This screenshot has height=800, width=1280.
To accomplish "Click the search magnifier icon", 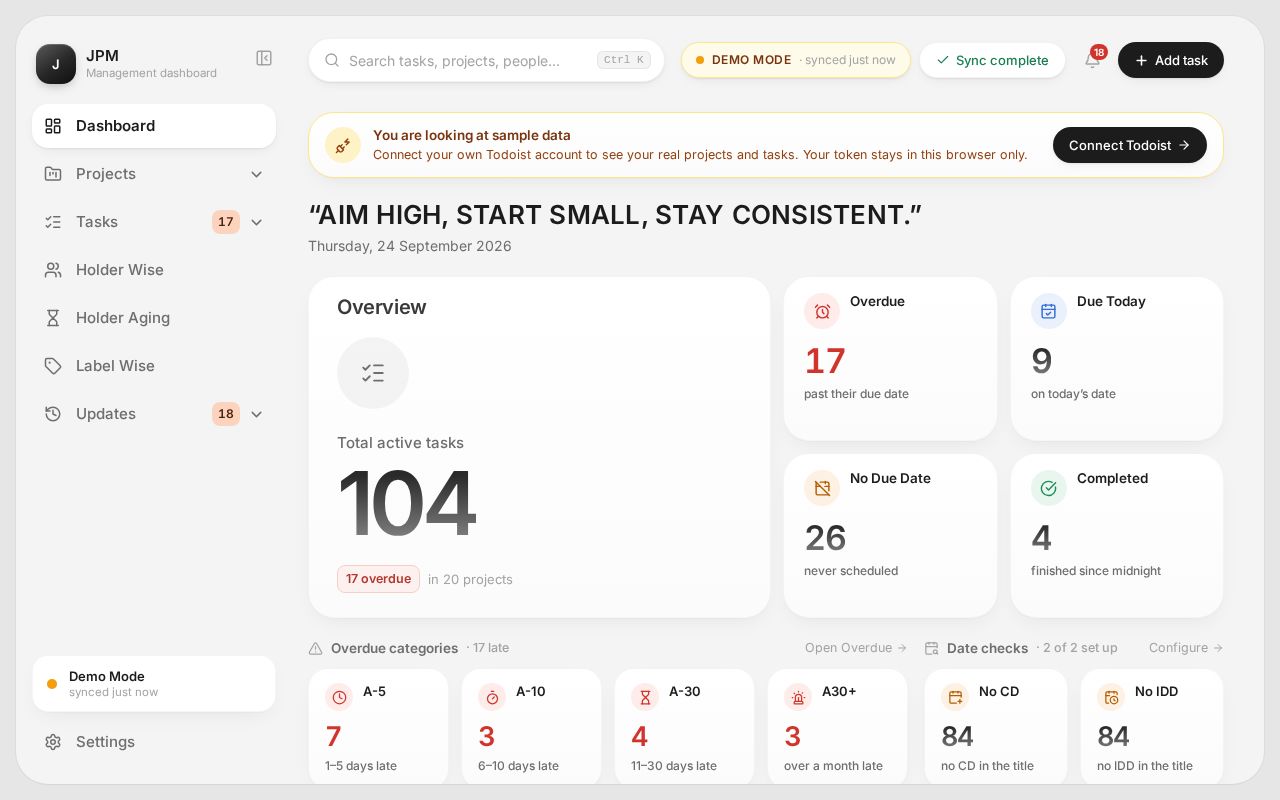I will pyautogui.click(x=332, y=60).
